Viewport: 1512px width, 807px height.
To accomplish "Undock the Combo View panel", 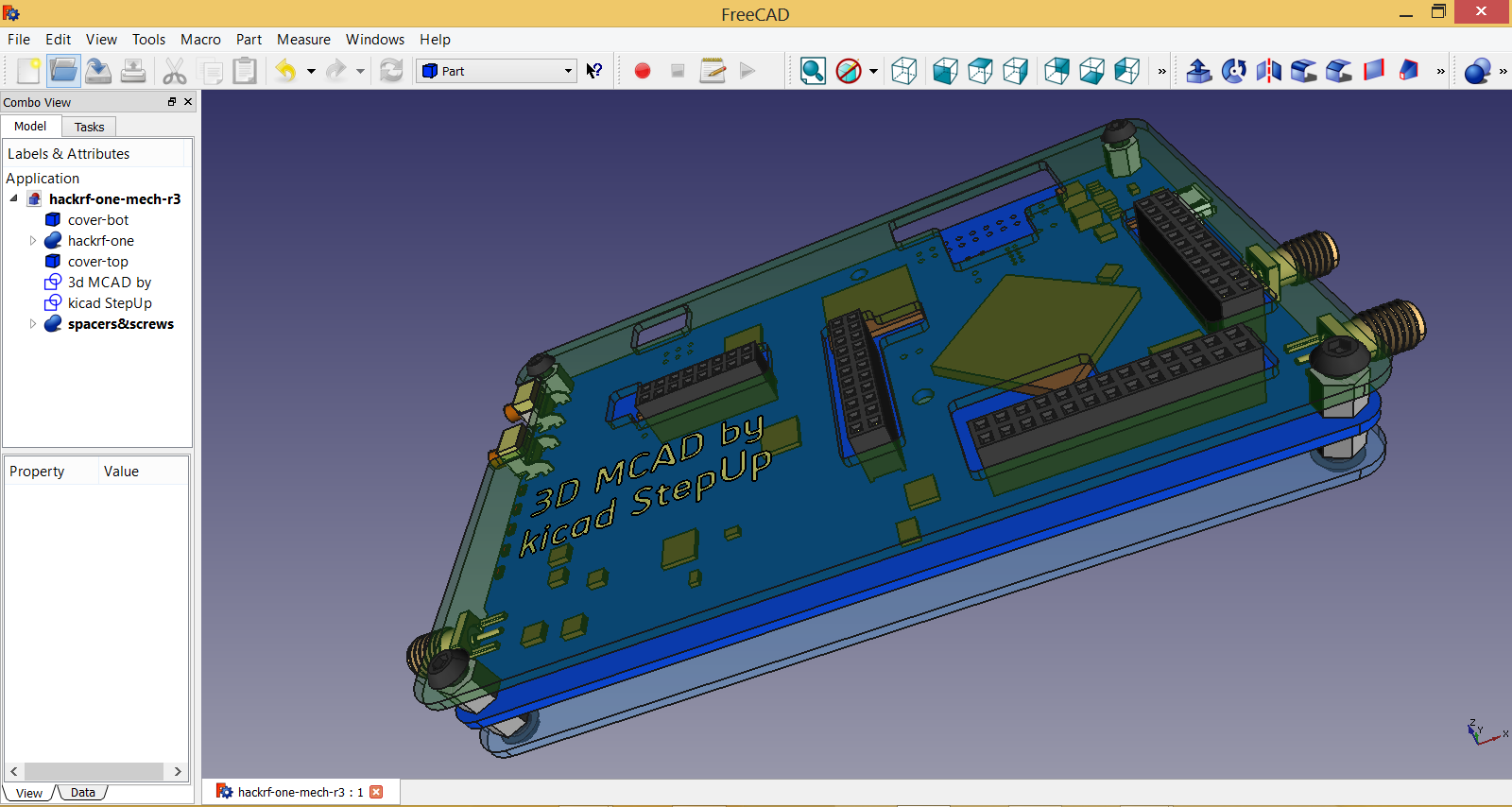I will point(172,102).
